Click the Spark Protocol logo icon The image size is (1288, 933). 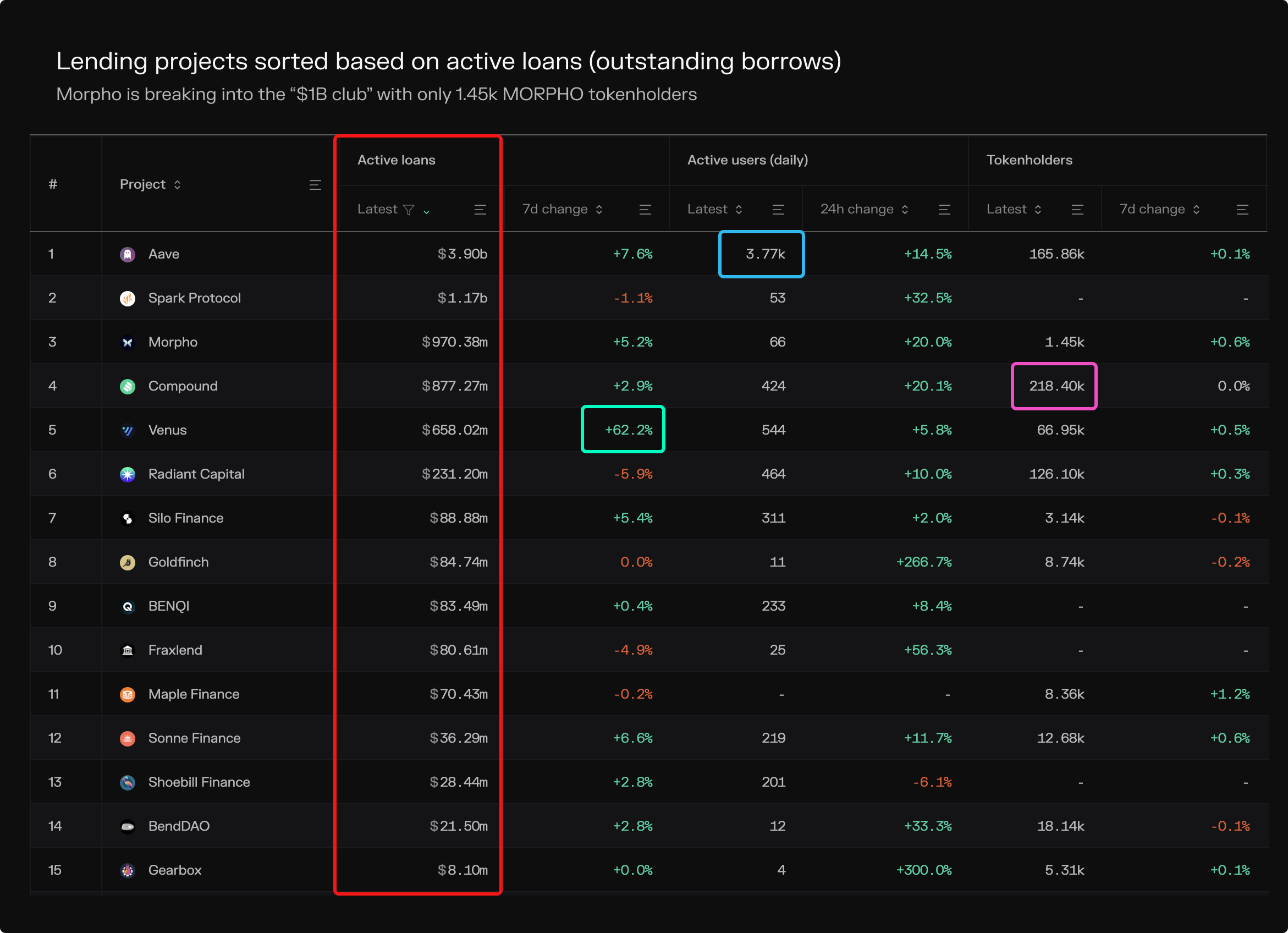point(128,298)
